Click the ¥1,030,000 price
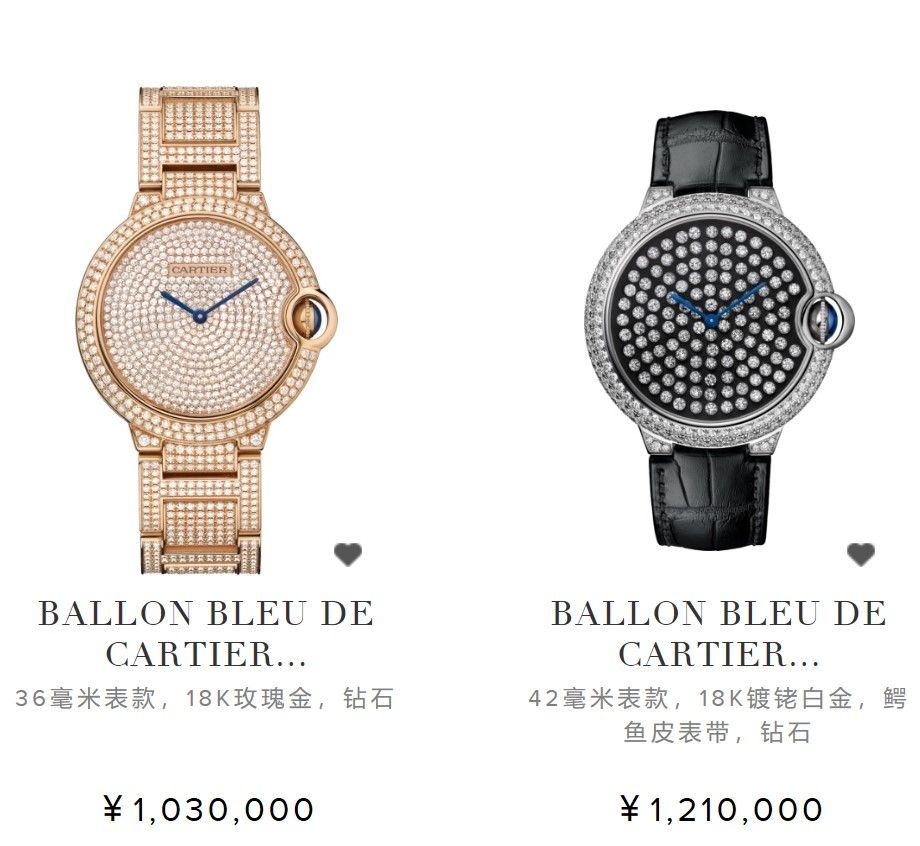920x846 pixels. coord(208,810)
